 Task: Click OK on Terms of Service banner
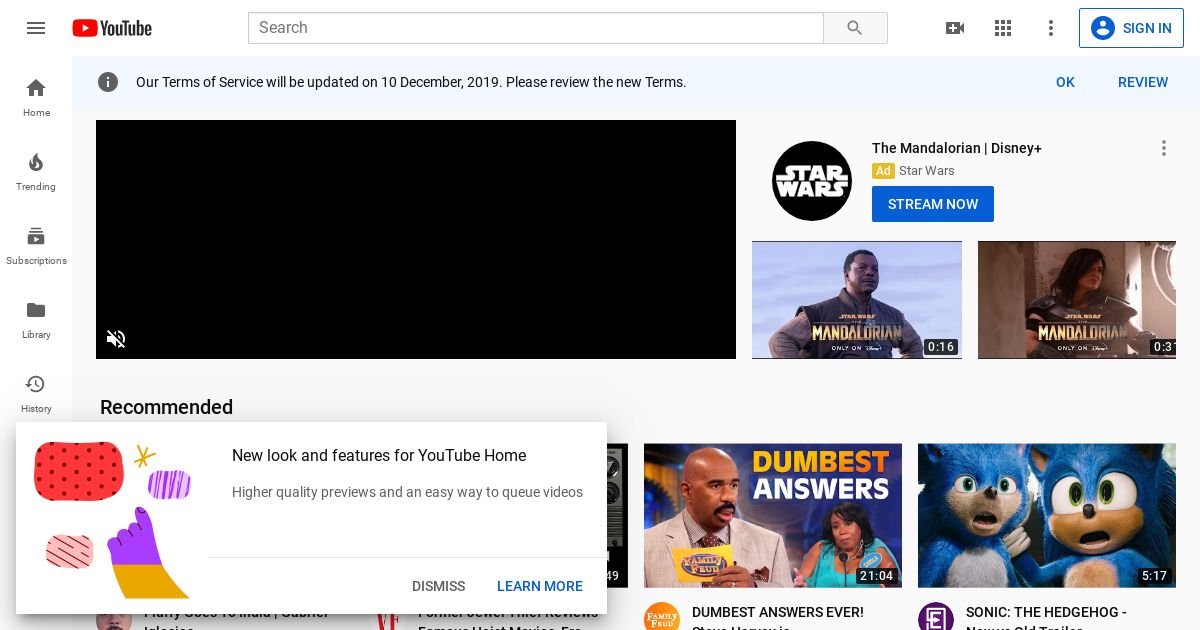tap(1065, 82)
